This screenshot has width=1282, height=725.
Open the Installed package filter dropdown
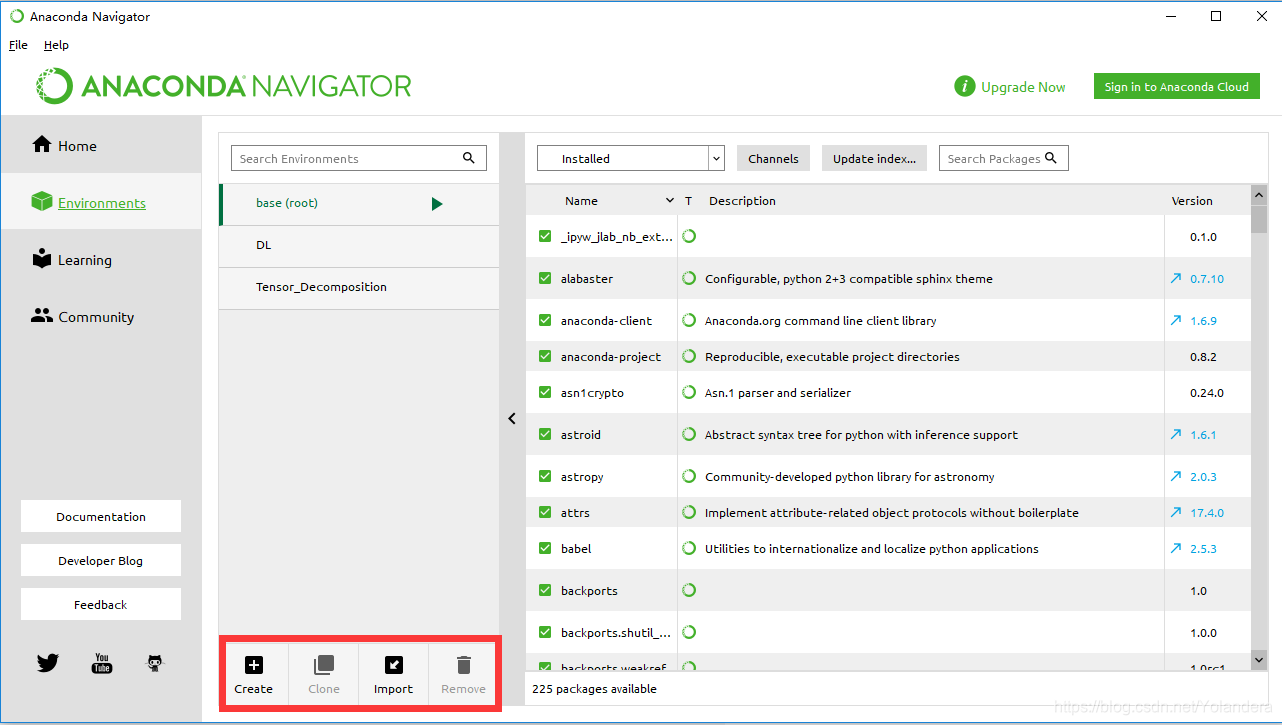pos(630,158)
